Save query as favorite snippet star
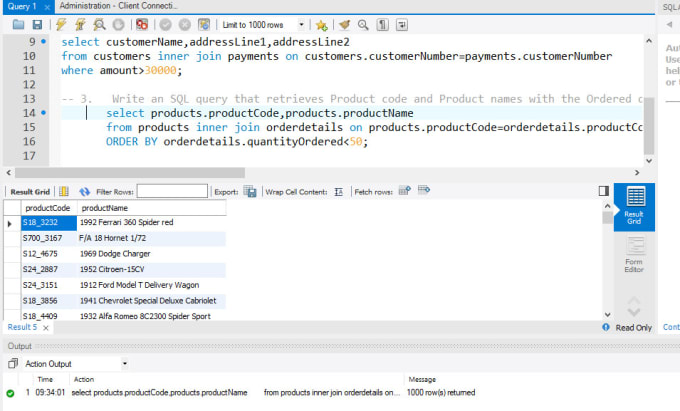Viewport: 680px width, 411px height. point(321,25)
